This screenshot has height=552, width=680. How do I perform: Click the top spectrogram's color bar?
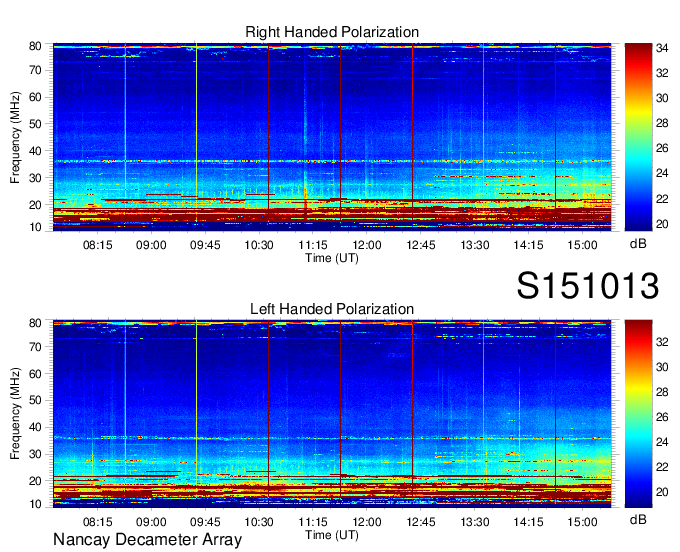[x=638, y=137]
